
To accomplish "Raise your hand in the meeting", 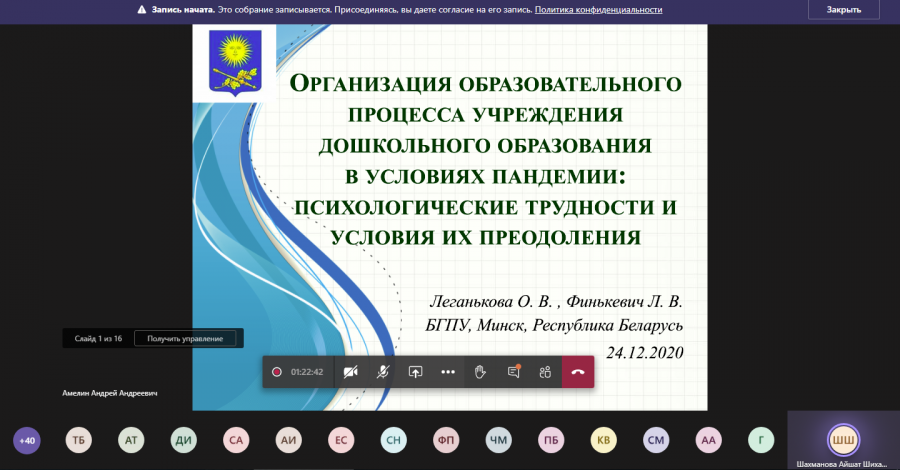I will (480, 372).
